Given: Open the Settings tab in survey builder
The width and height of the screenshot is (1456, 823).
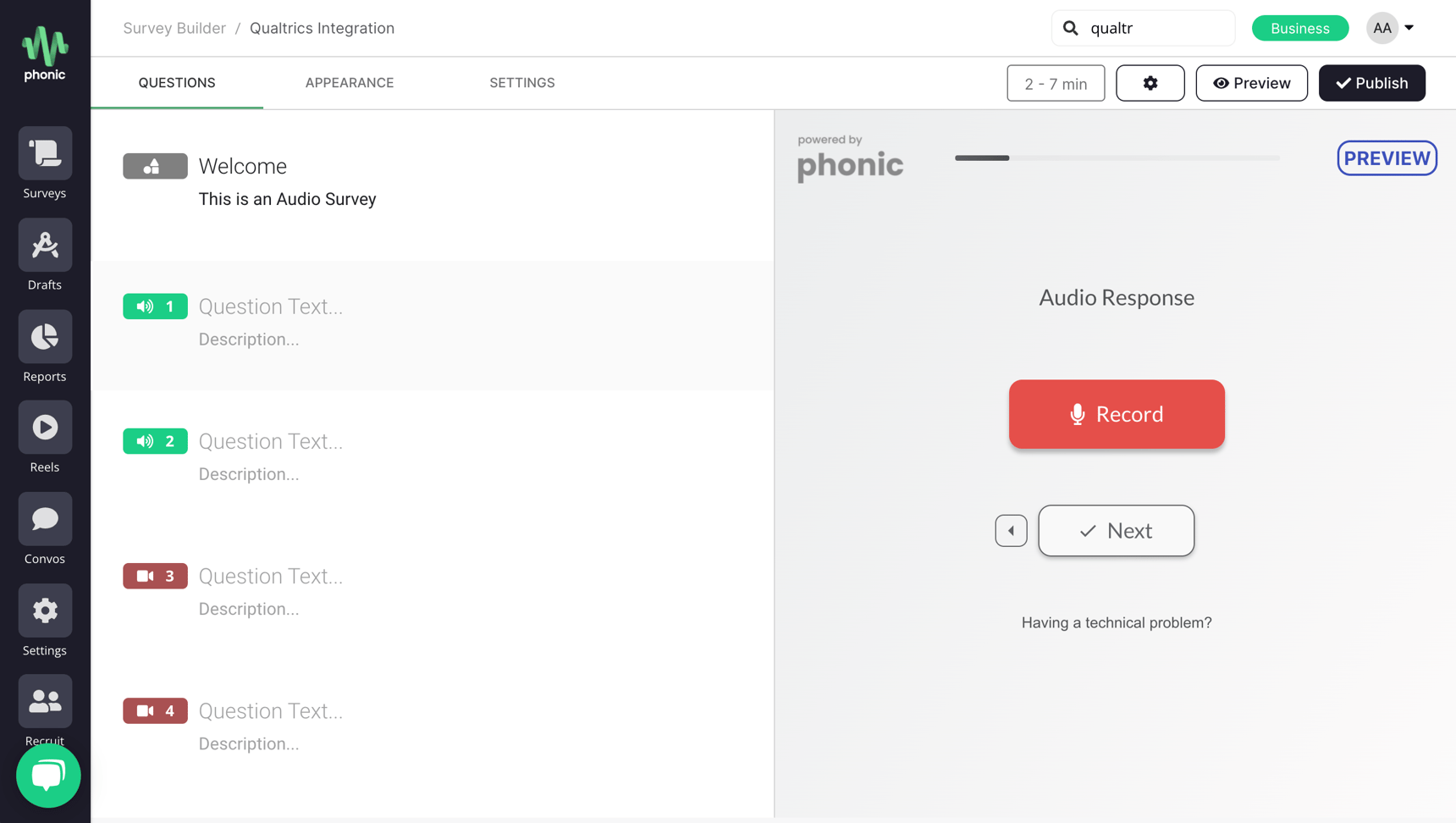Looking at the screenshot, I should 522,82.
